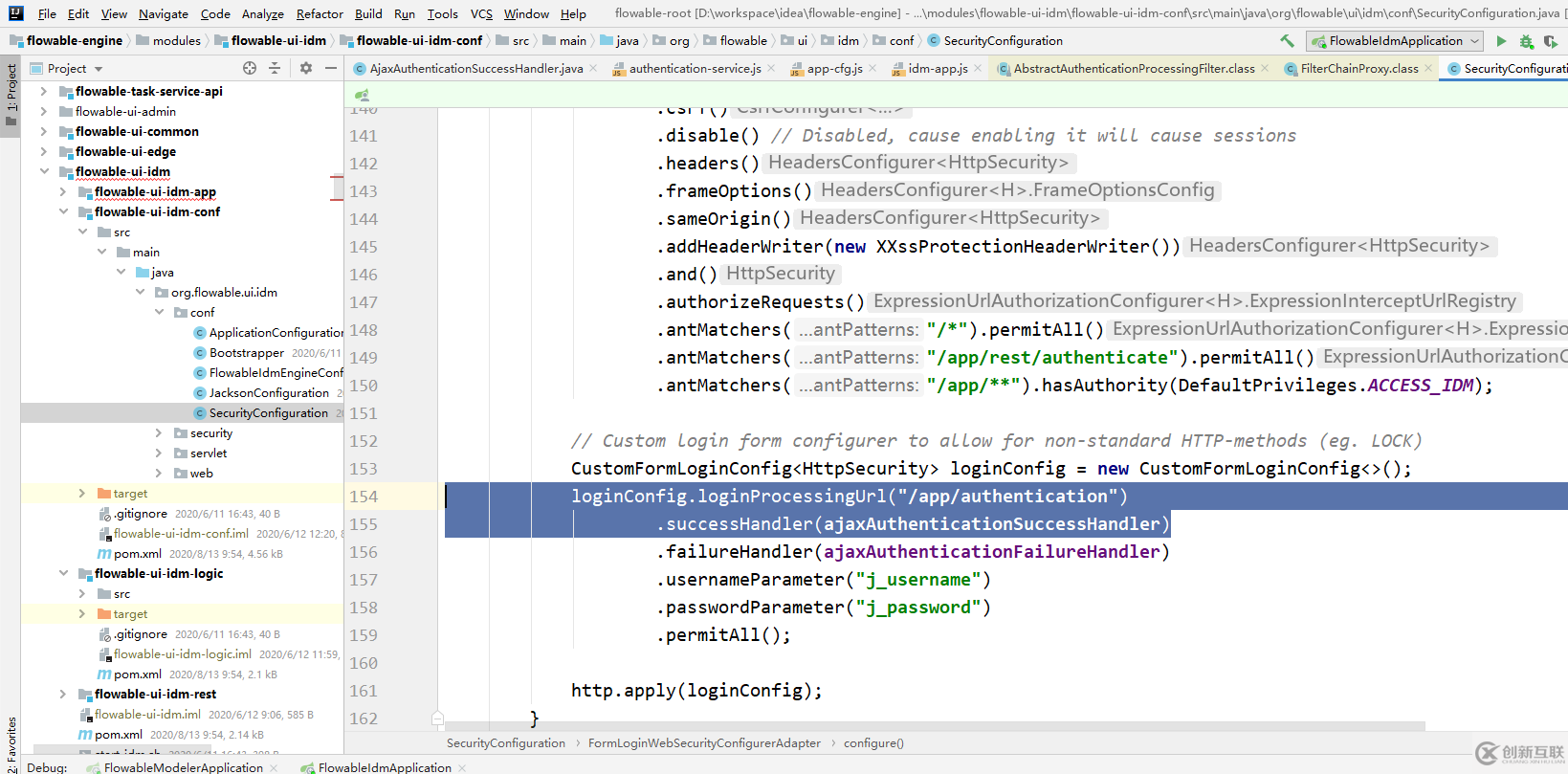Open the File menu

pos(47,13)
